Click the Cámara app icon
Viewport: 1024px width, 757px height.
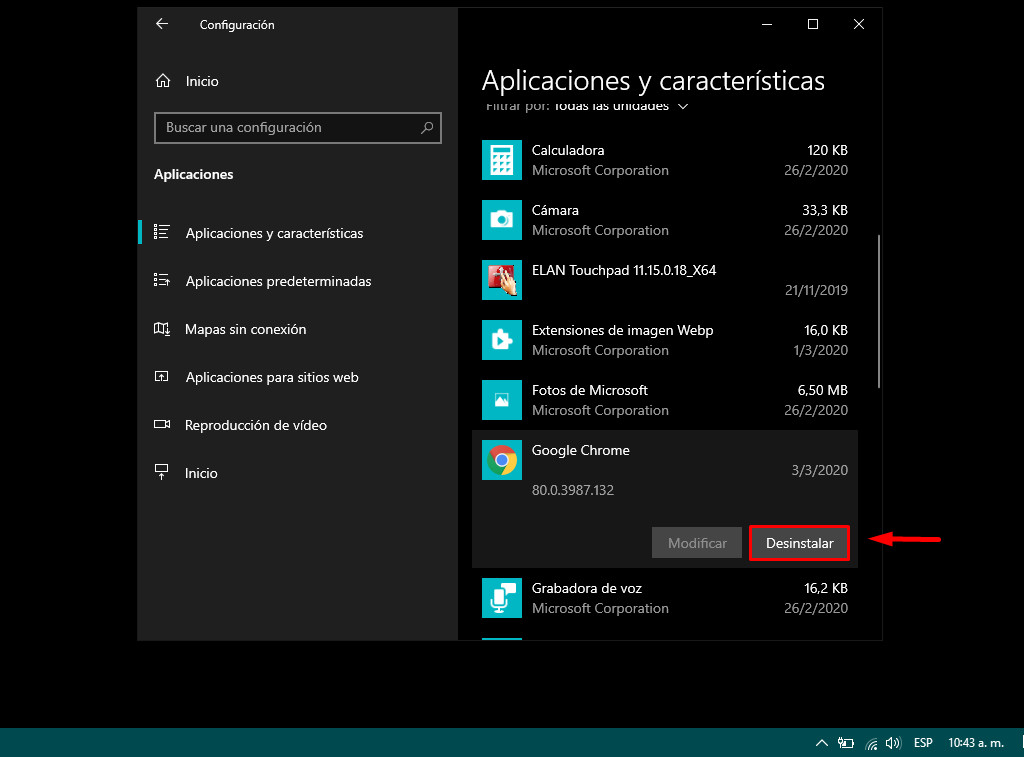click(501, 220)
